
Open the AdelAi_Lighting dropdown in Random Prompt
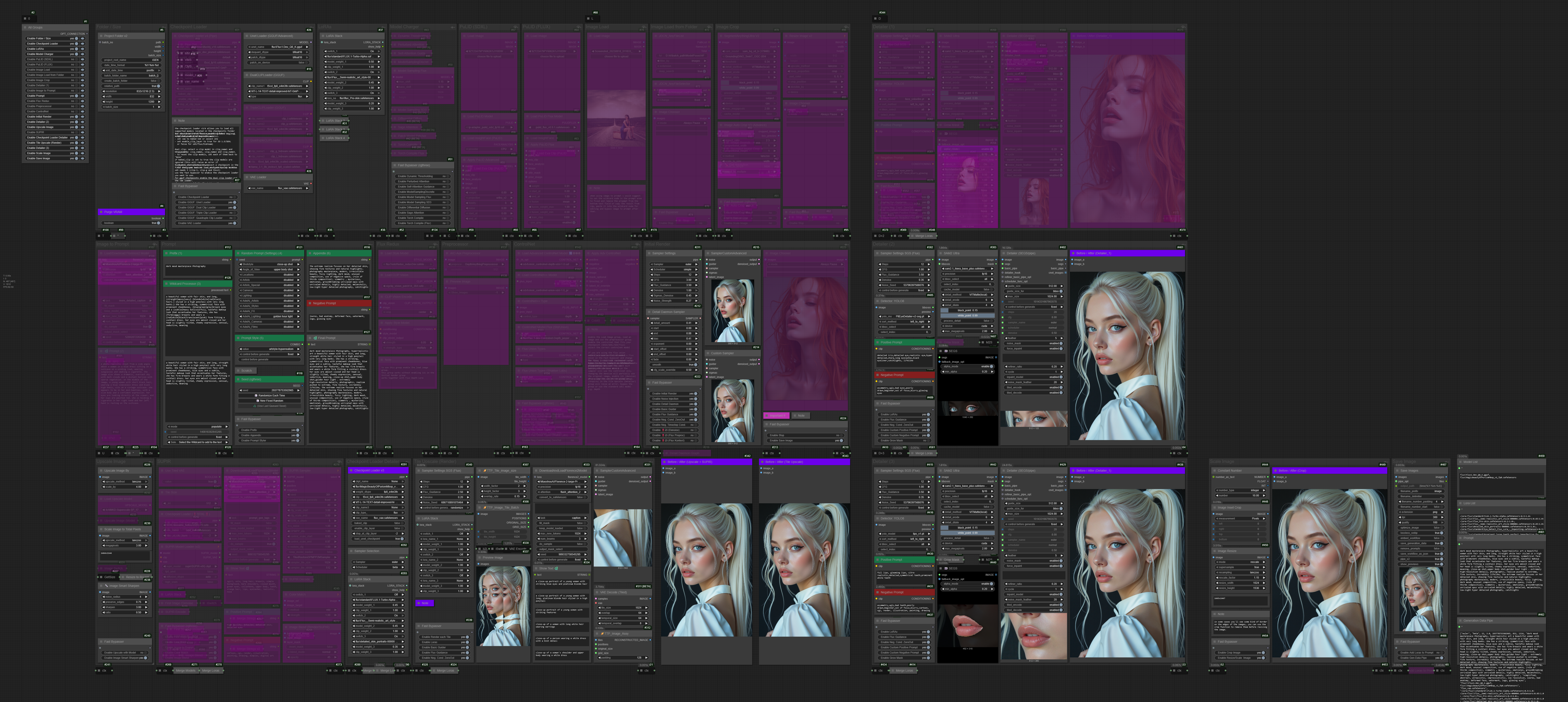pyautogui.click(x=270, y=316)
